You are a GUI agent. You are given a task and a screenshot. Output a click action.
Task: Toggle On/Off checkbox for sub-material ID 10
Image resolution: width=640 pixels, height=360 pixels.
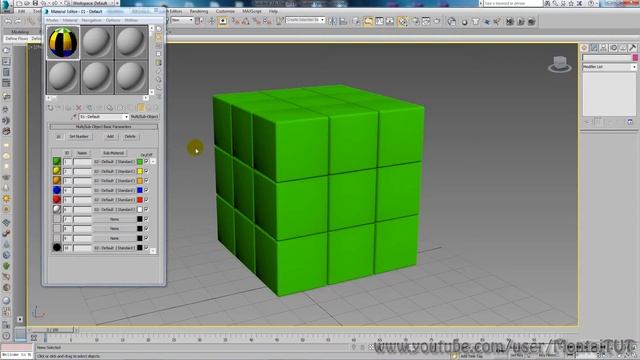click(147, 248)
